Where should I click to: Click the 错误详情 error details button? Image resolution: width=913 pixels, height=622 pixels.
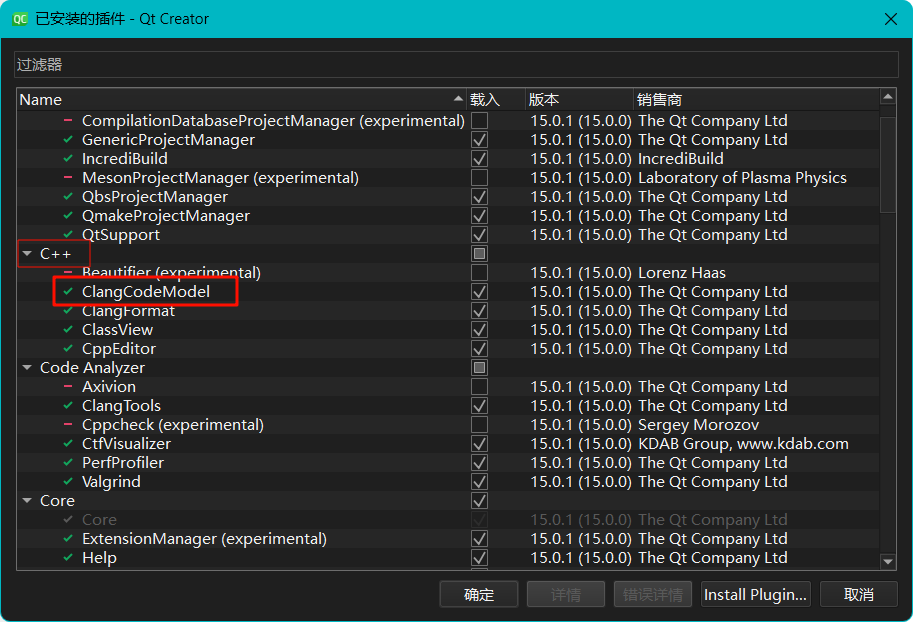pyautogui.click(x=653, y=595)
